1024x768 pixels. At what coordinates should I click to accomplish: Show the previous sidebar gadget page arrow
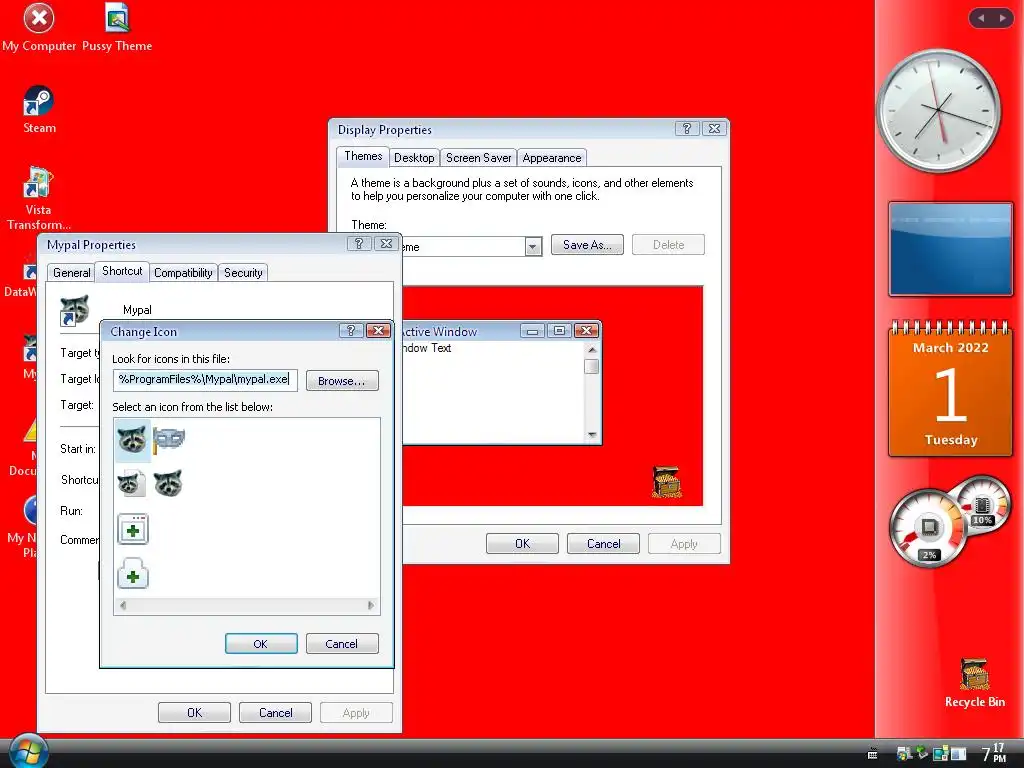click(980, 18)
